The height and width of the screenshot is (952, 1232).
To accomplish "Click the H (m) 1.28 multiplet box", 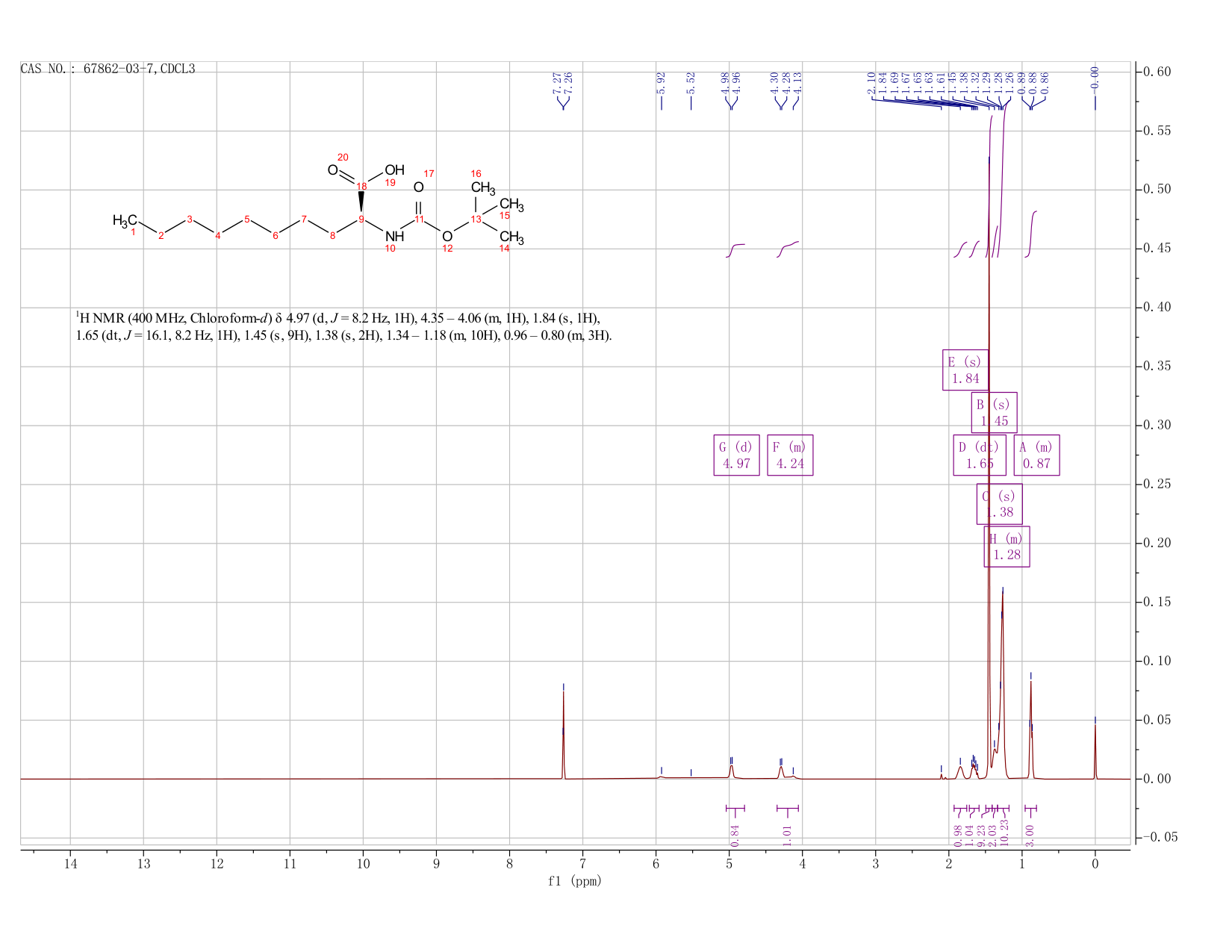I will (x=1007, y=547).
